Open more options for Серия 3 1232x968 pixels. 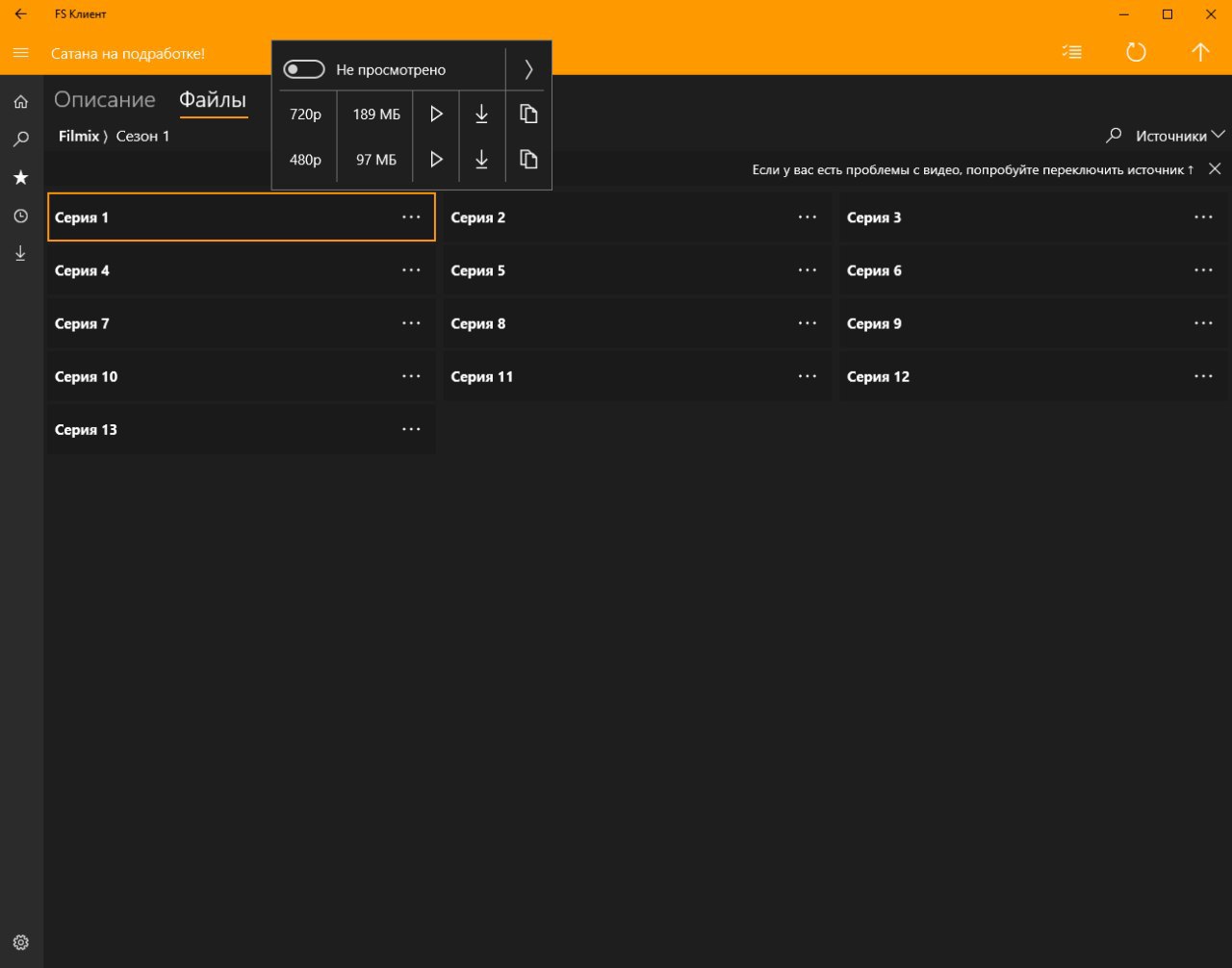point(1203,217)
